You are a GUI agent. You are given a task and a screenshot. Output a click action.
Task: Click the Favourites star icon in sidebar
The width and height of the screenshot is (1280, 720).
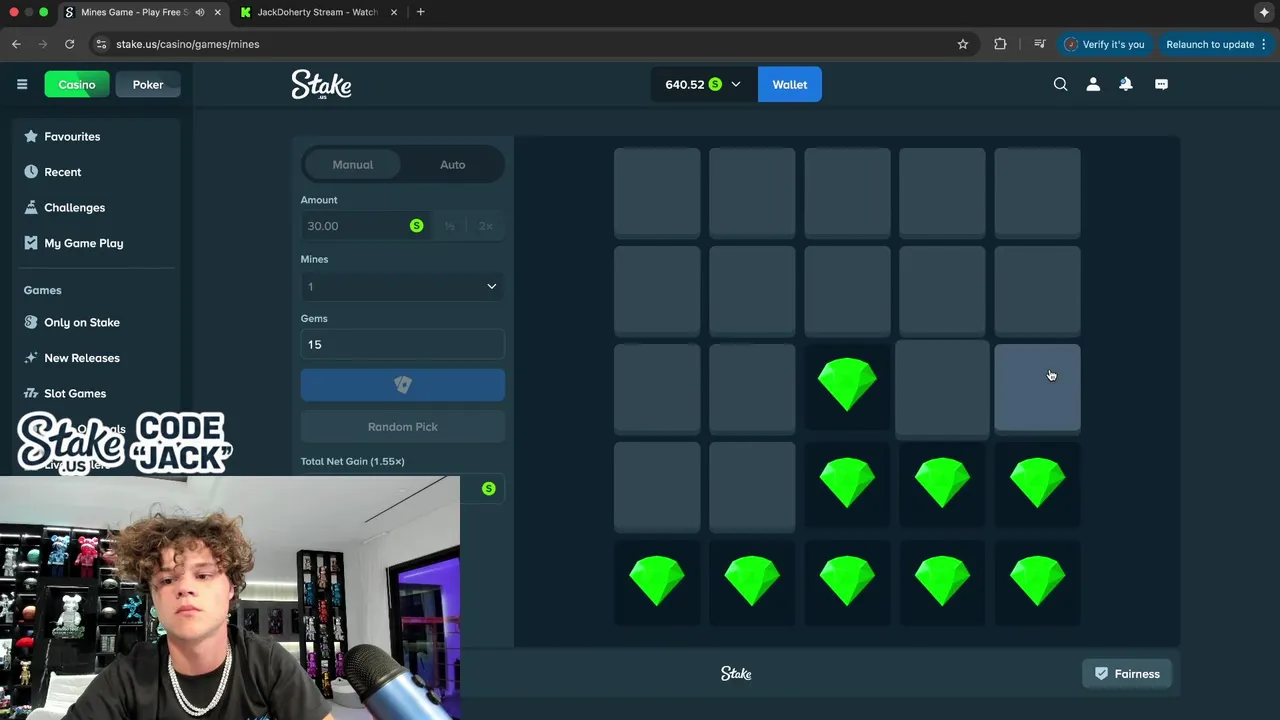31,136
